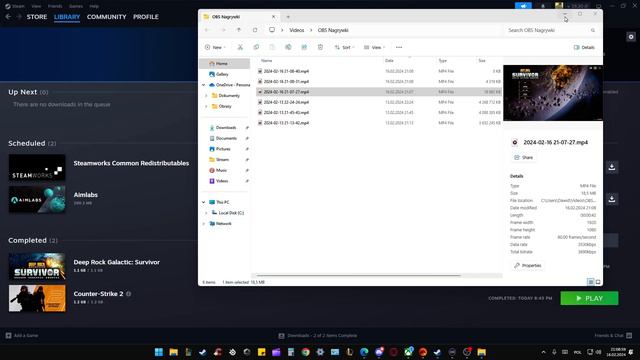Open Steam downloads settings gear icon
Viewport: 640px width, 360px height.
(x=631, y=37)
